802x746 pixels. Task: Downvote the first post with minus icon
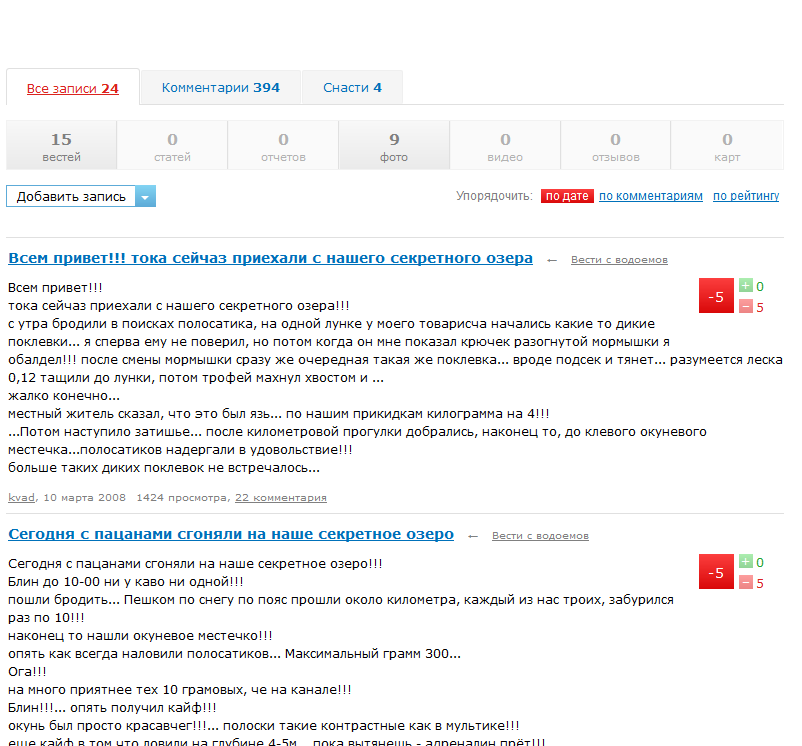coord(745,306)
